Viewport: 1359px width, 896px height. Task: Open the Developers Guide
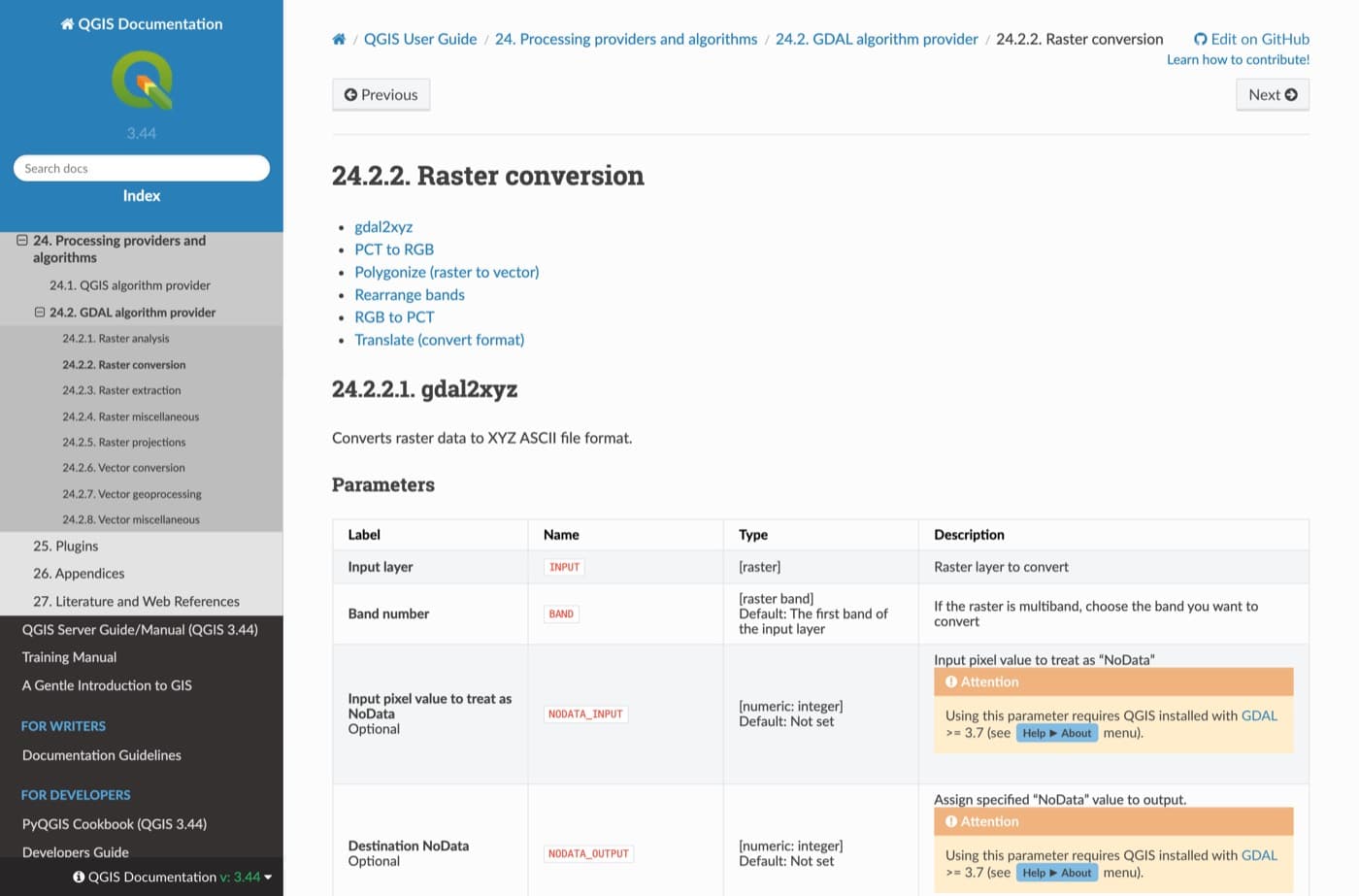[76, 851]
